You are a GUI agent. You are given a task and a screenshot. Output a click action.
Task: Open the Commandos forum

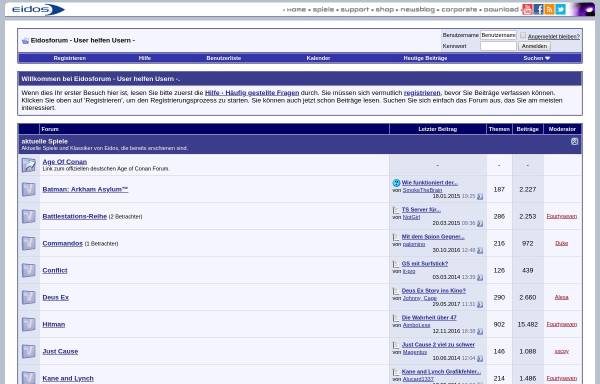62,243
